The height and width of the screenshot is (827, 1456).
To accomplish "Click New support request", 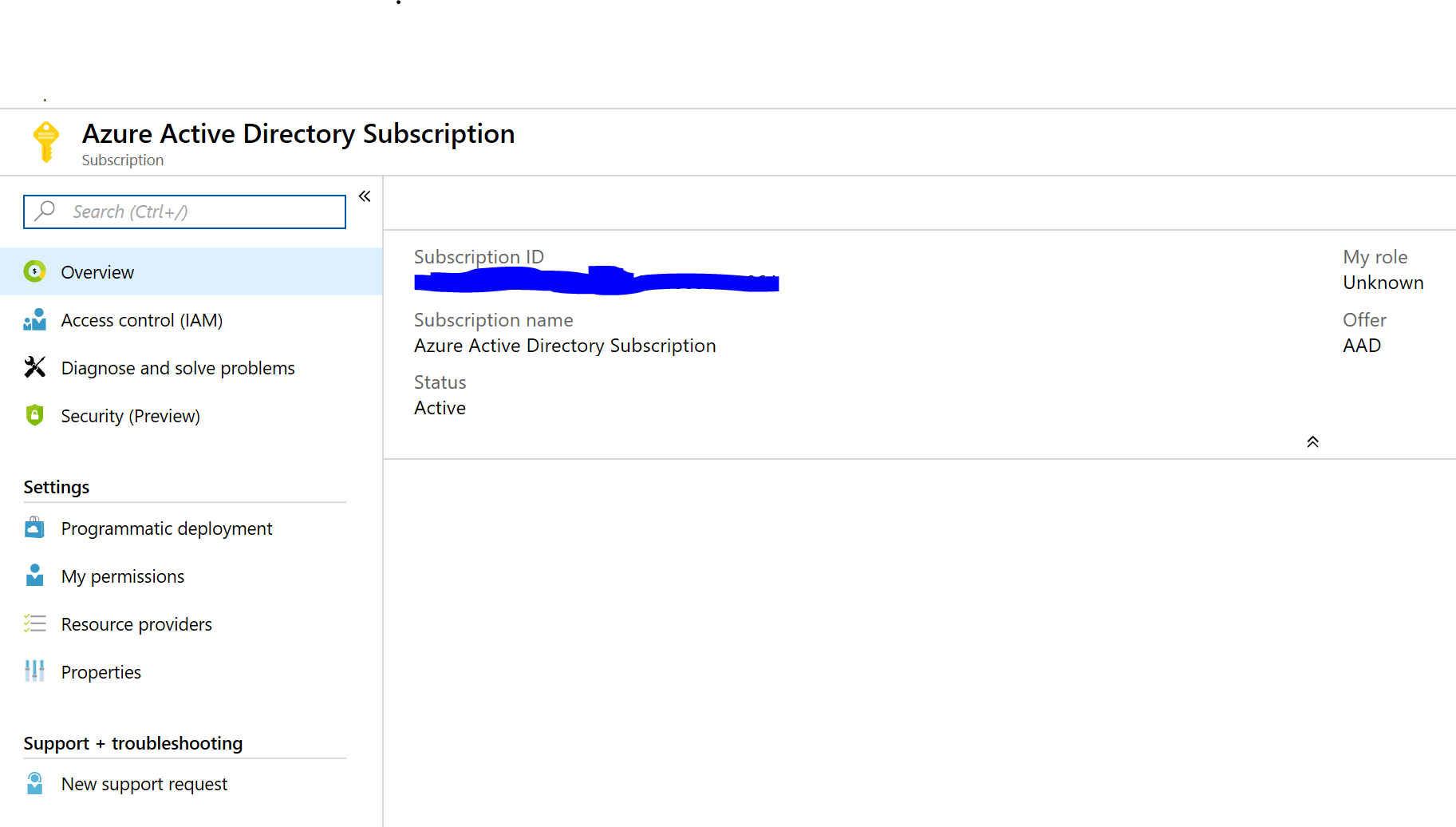I will [144, 783].
